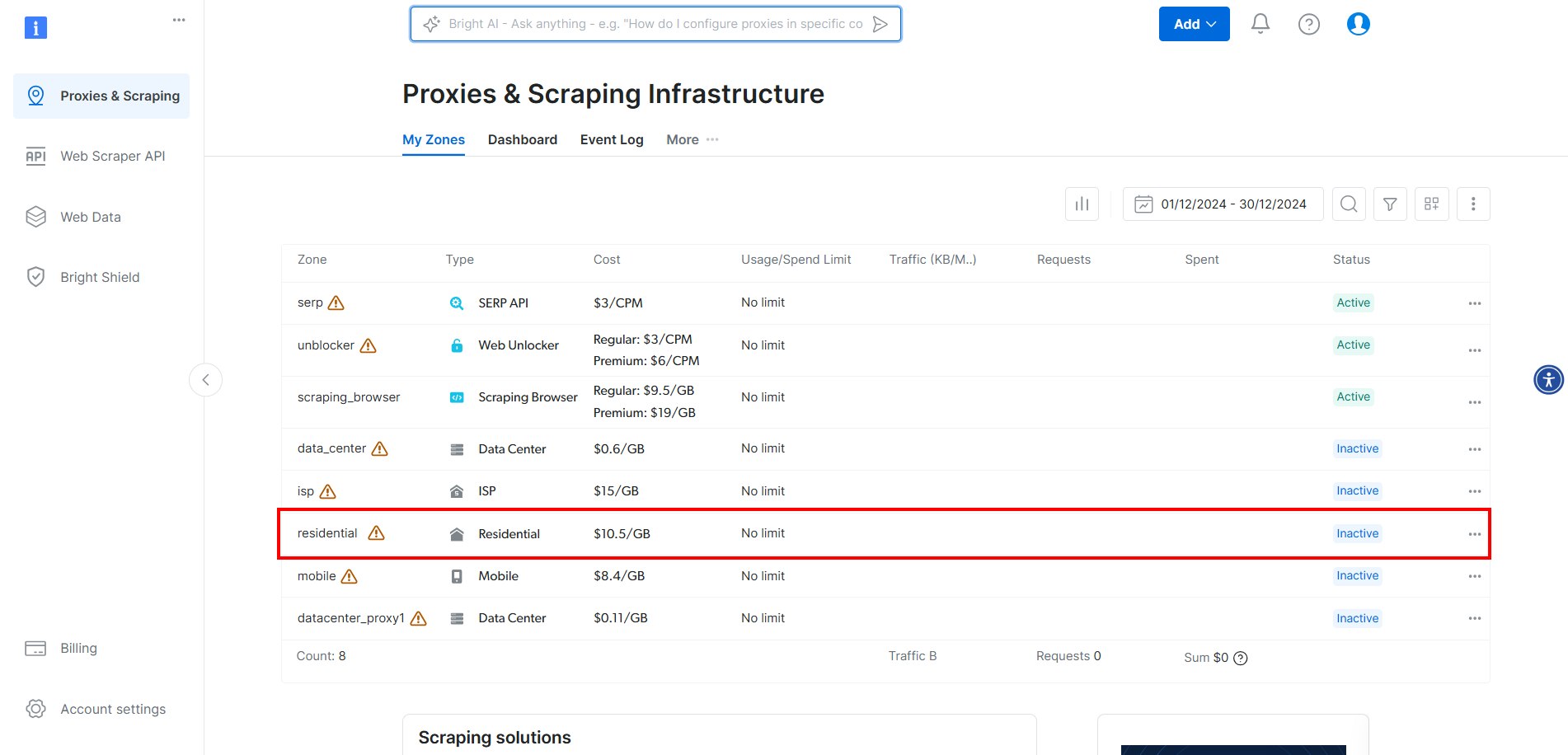
Task: Switch to the Dashboard tab
Action: point(522,139)
